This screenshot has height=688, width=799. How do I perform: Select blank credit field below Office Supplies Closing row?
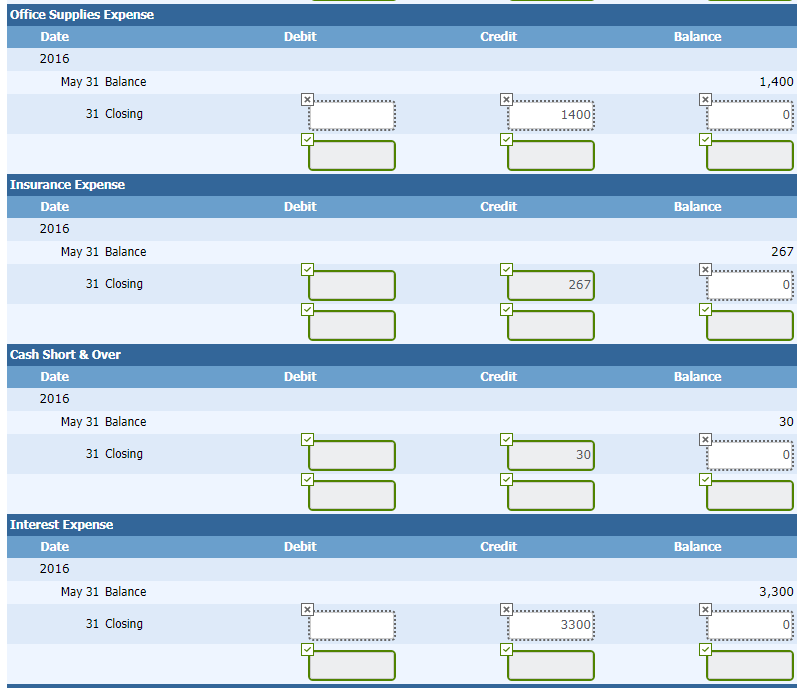point(551,155)
